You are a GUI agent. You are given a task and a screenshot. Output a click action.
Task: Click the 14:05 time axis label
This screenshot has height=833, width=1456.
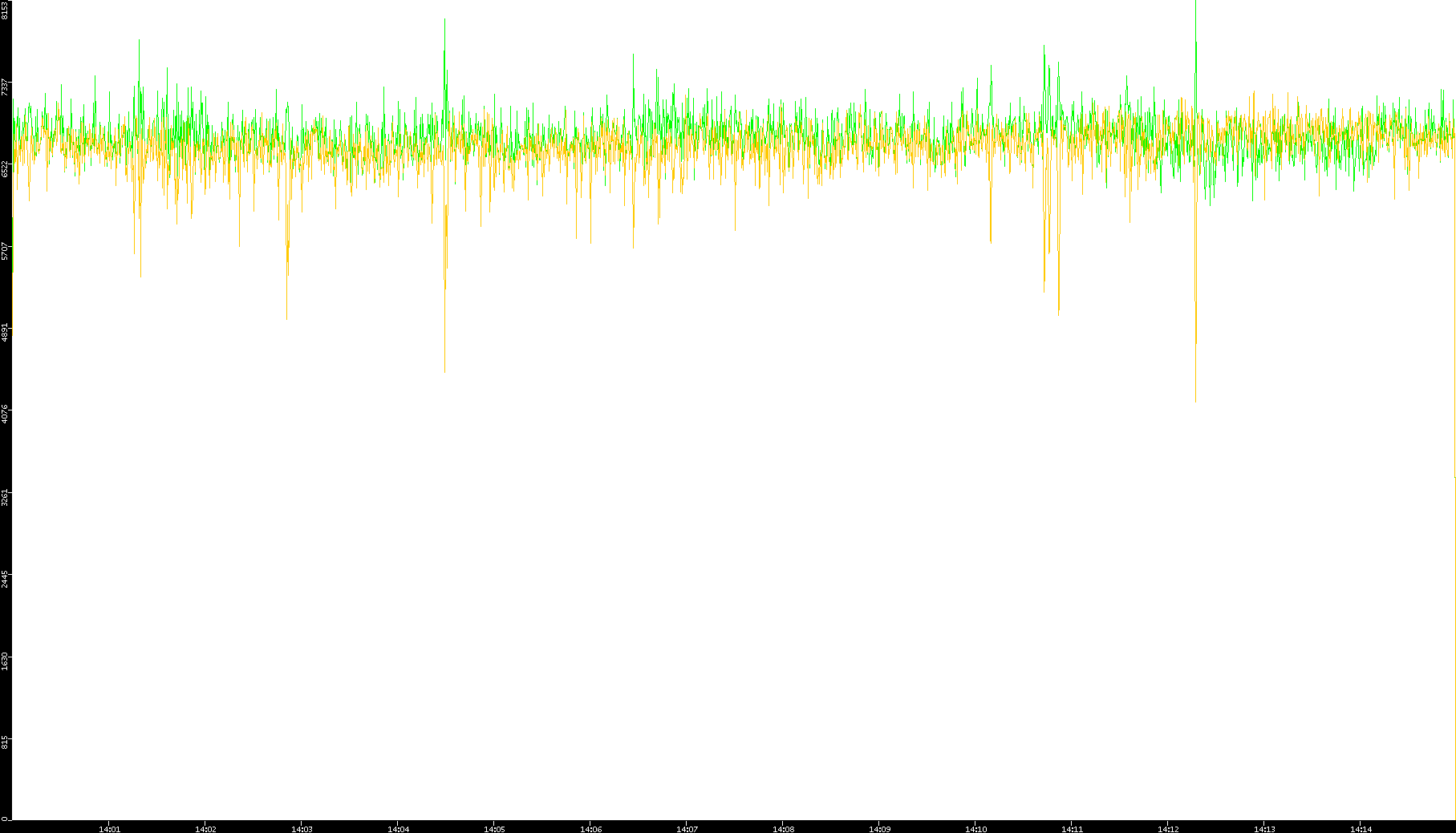coord(494,828)
